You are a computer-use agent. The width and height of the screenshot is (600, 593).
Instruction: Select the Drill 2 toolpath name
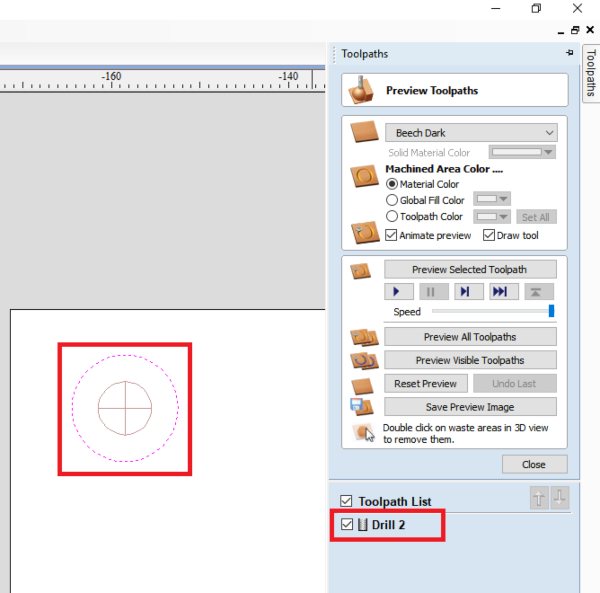pyautogui.click(x=388, y=525)
